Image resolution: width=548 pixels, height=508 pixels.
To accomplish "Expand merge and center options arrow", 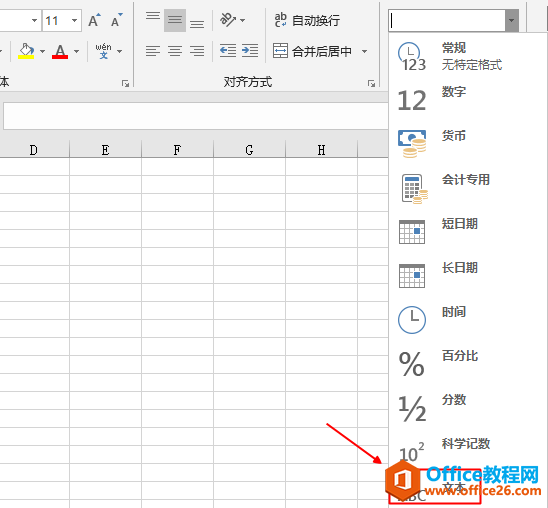I will pyautogui.click(x=365, y=51).
